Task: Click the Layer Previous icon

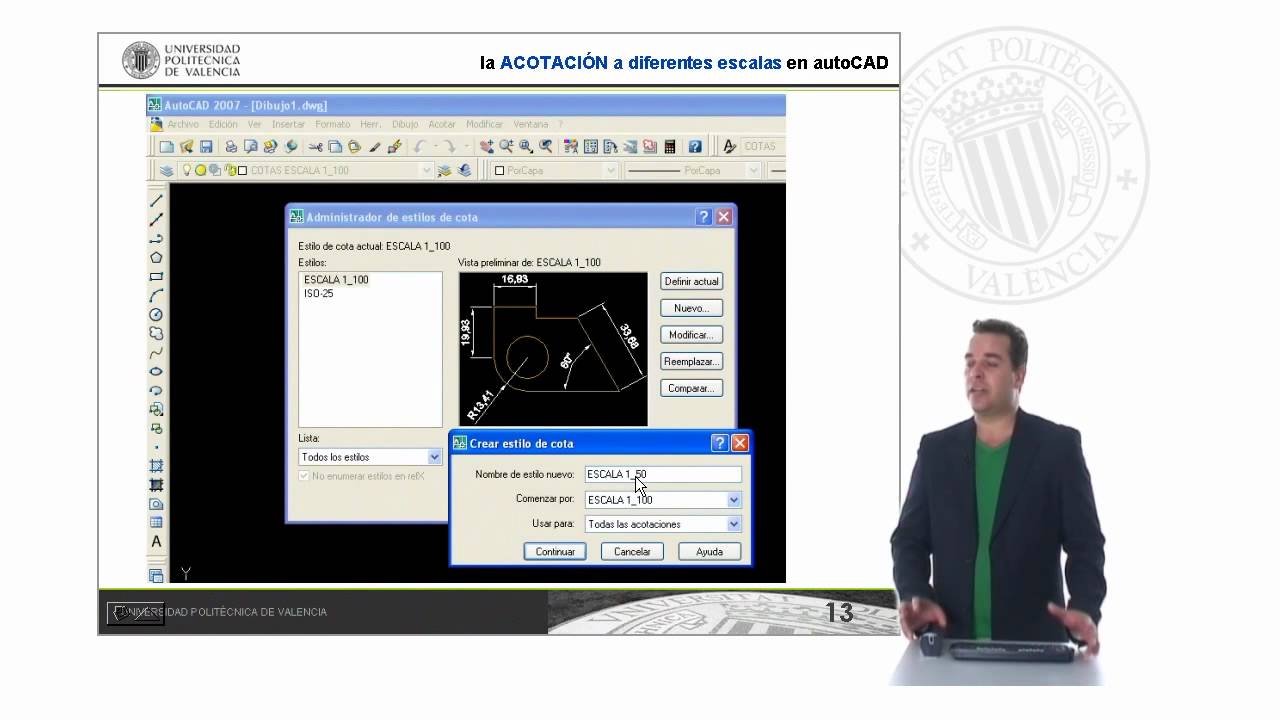Action: (x=464, y=170)
